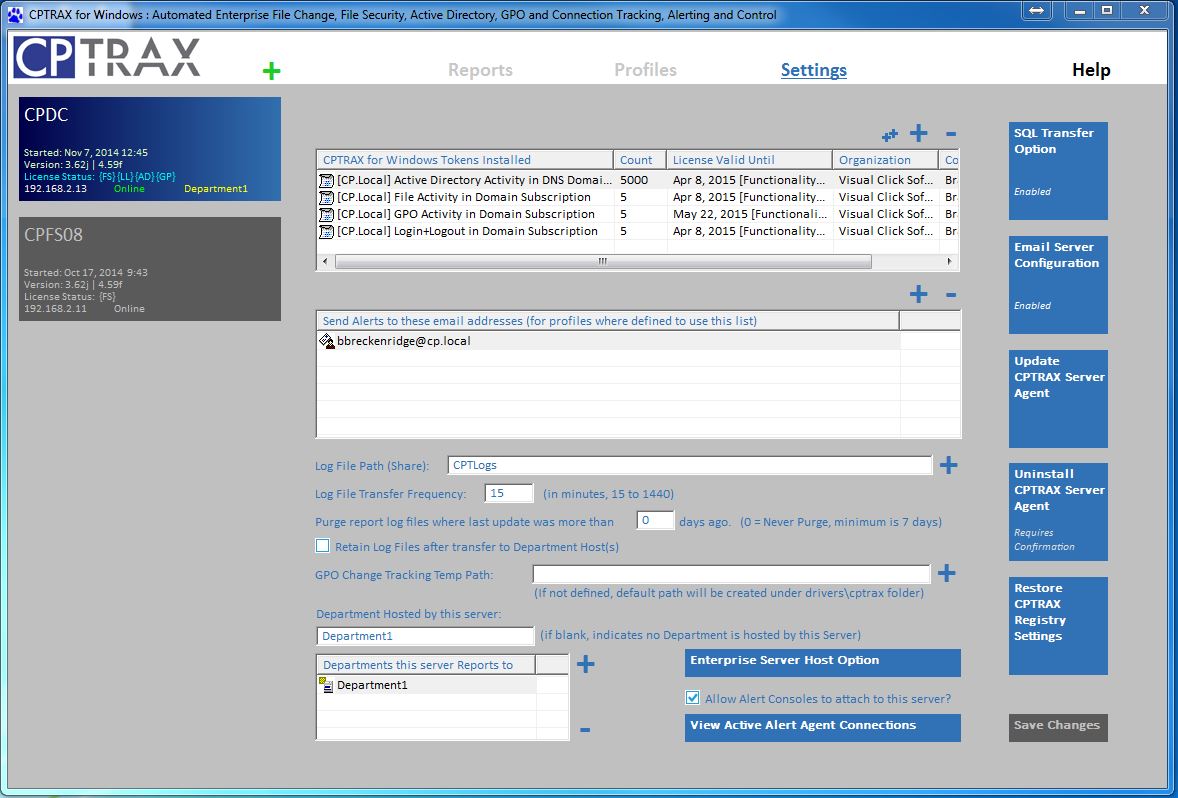Select the Login+Logout in Domain Subscription row
The height and width of the screenshot is (798, 1178).
[x=637, y=231]
